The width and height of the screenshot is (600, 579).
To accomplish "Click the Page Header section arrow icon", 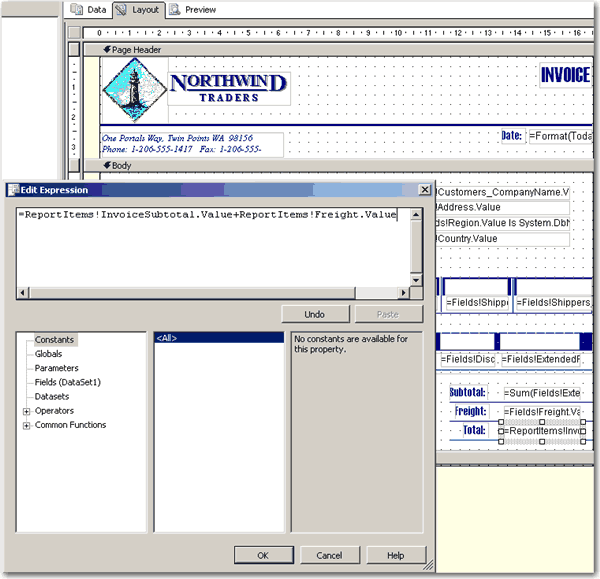I will pyautogui.click(x=106, y=49).
